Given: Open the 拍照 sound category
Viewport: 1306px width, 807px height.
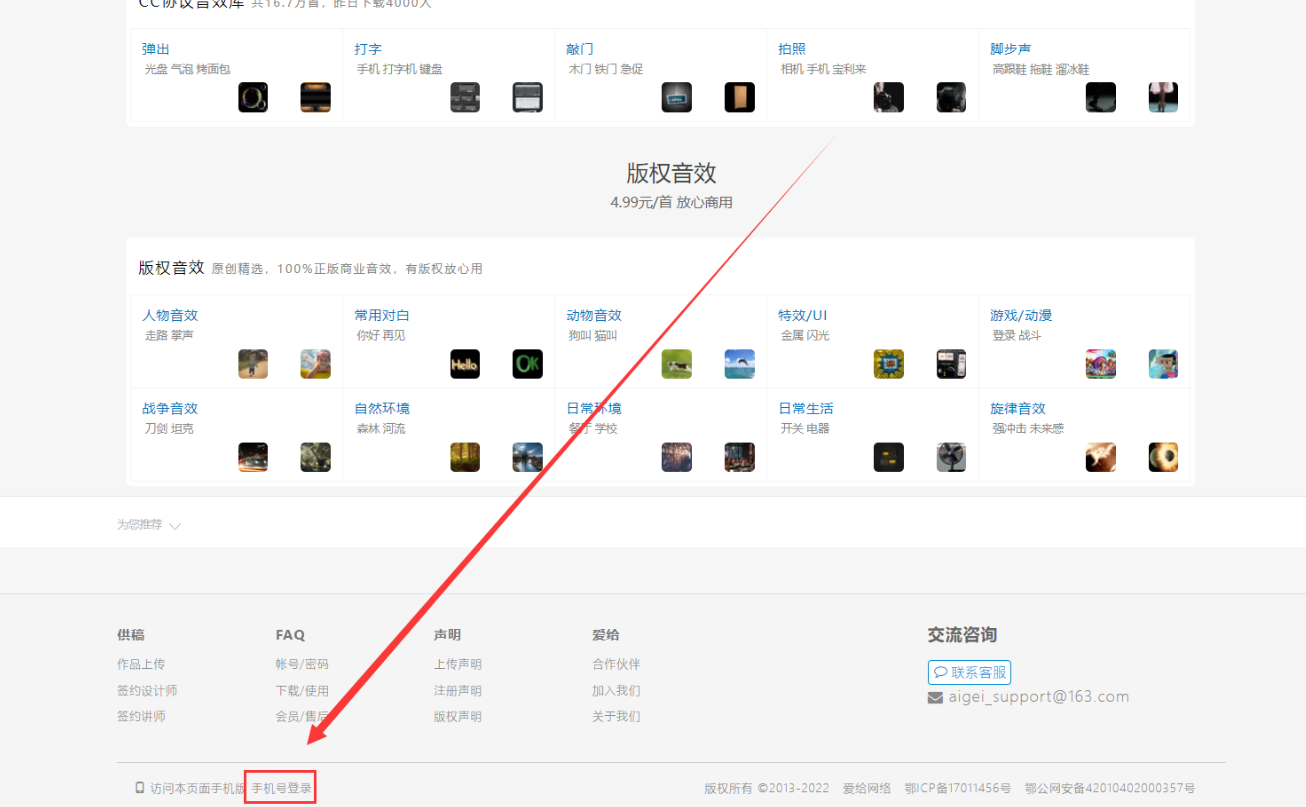Looking at the screenshot, I should pos(792,49).
